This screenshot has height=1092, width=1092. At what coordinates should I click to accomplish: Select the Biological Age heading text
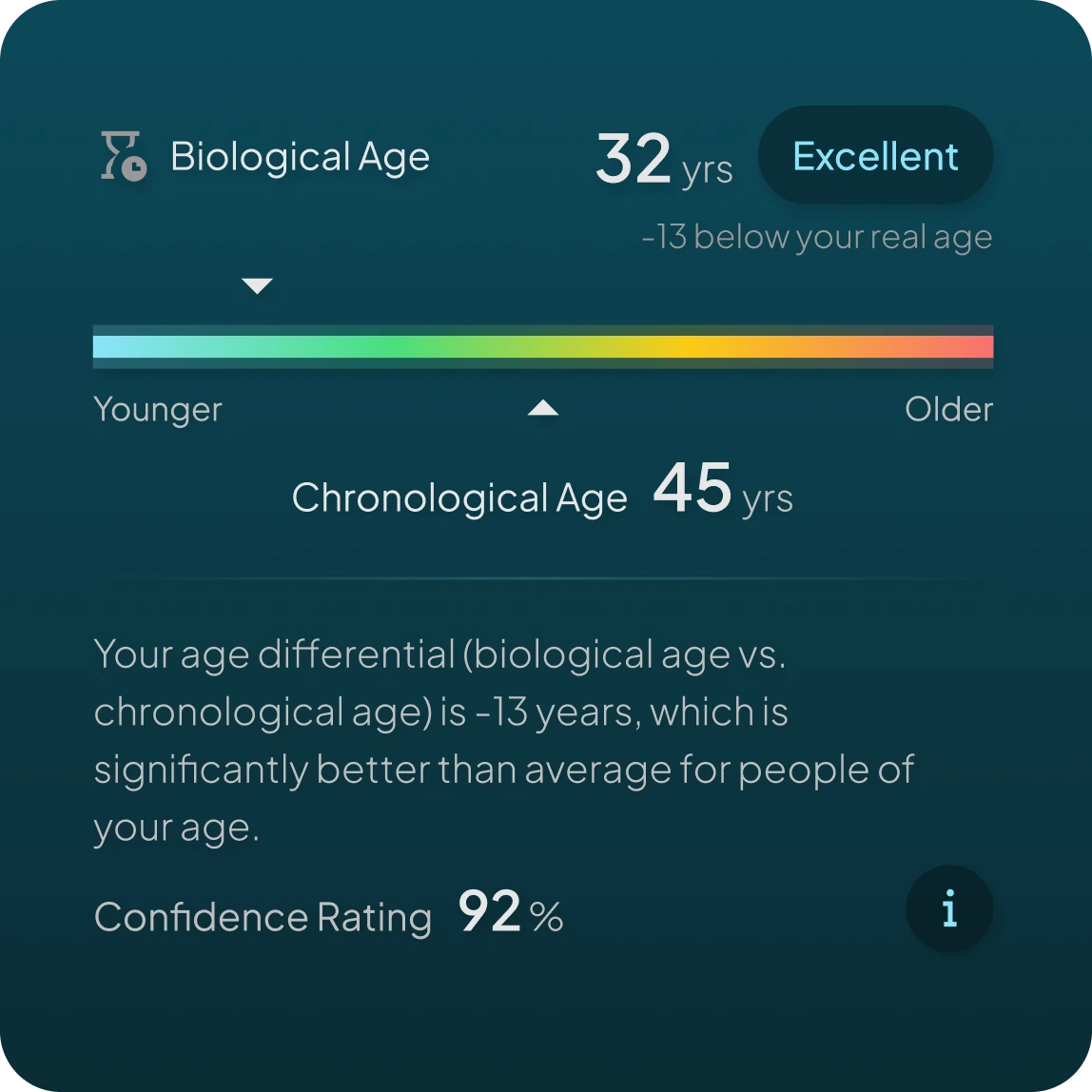click(x=300, y=157)
